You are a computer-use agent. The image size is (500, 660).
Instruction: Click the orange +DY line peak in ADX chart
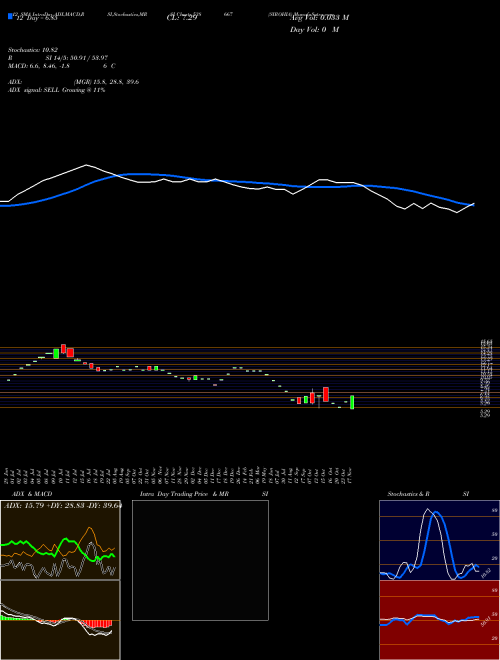[89, 527]
